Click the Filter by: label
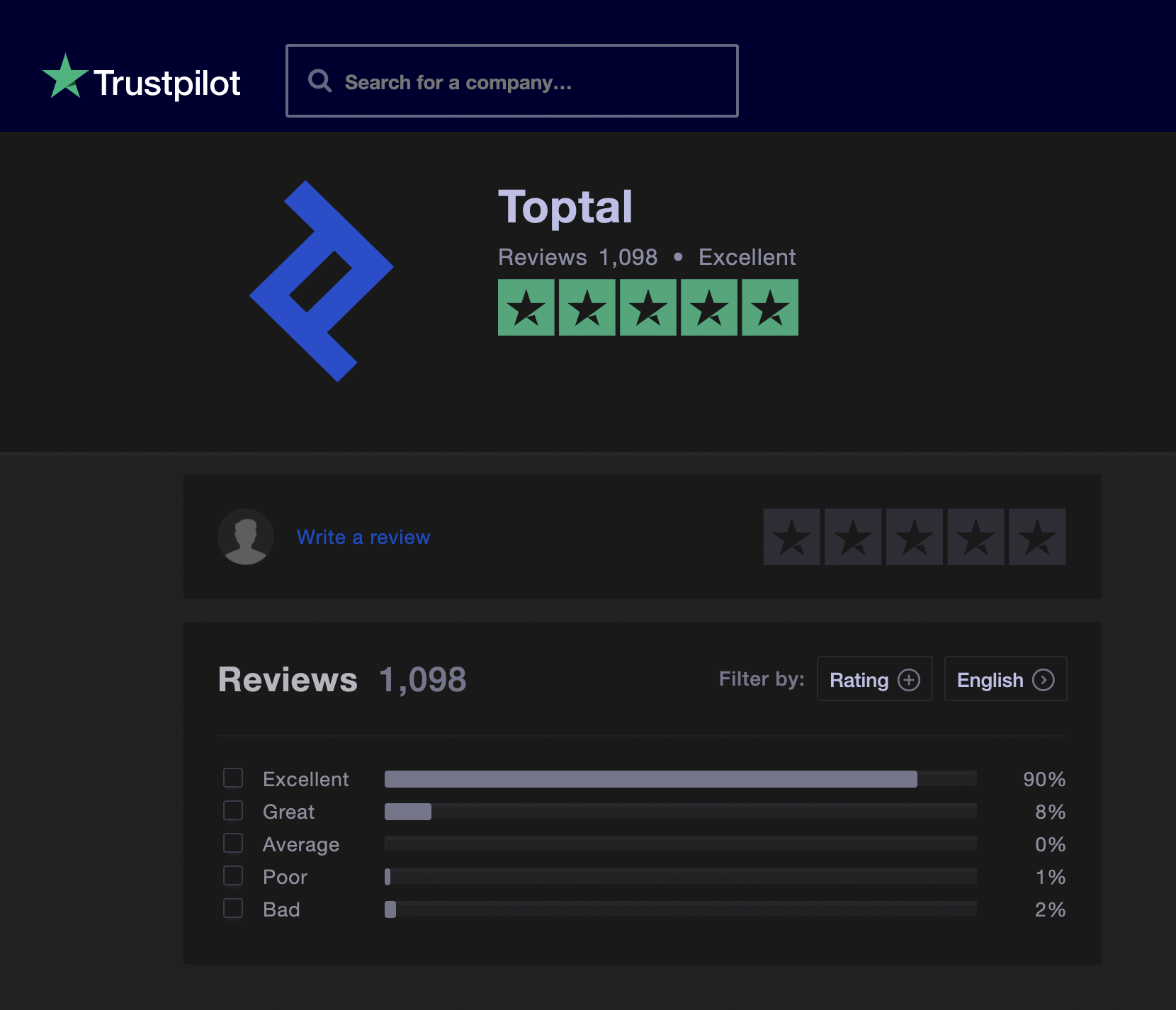Viewport: 1176px width, 1010px height. 762,679
